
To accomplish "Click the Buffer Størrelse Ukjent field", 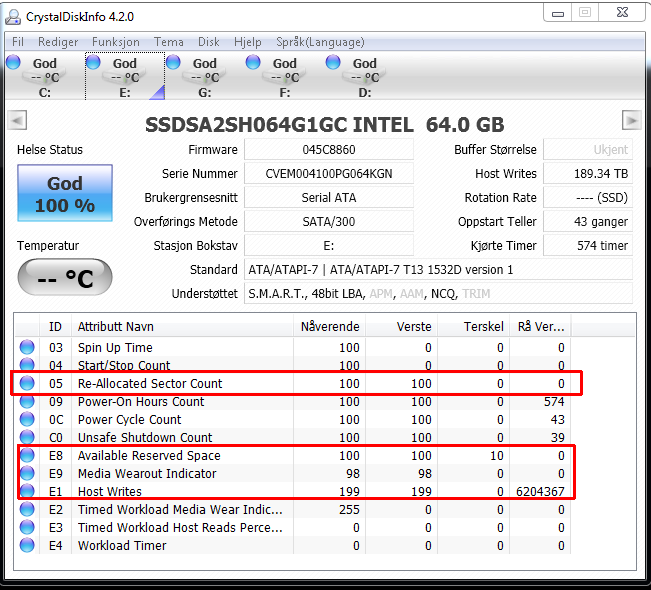I will pos(588,149).
